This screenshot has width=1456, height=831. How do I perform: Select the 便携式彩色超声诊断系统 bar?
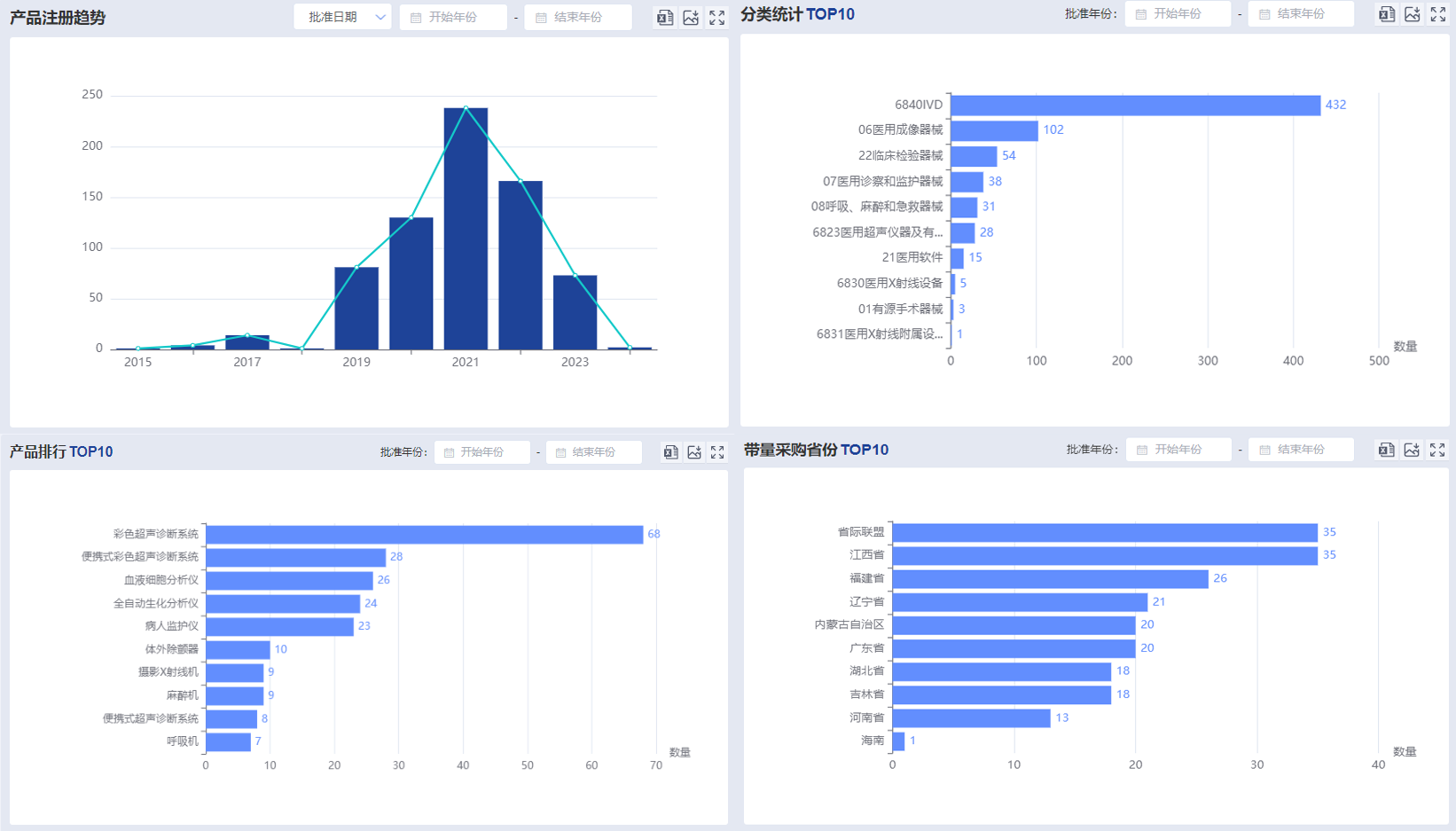(295, 557)
